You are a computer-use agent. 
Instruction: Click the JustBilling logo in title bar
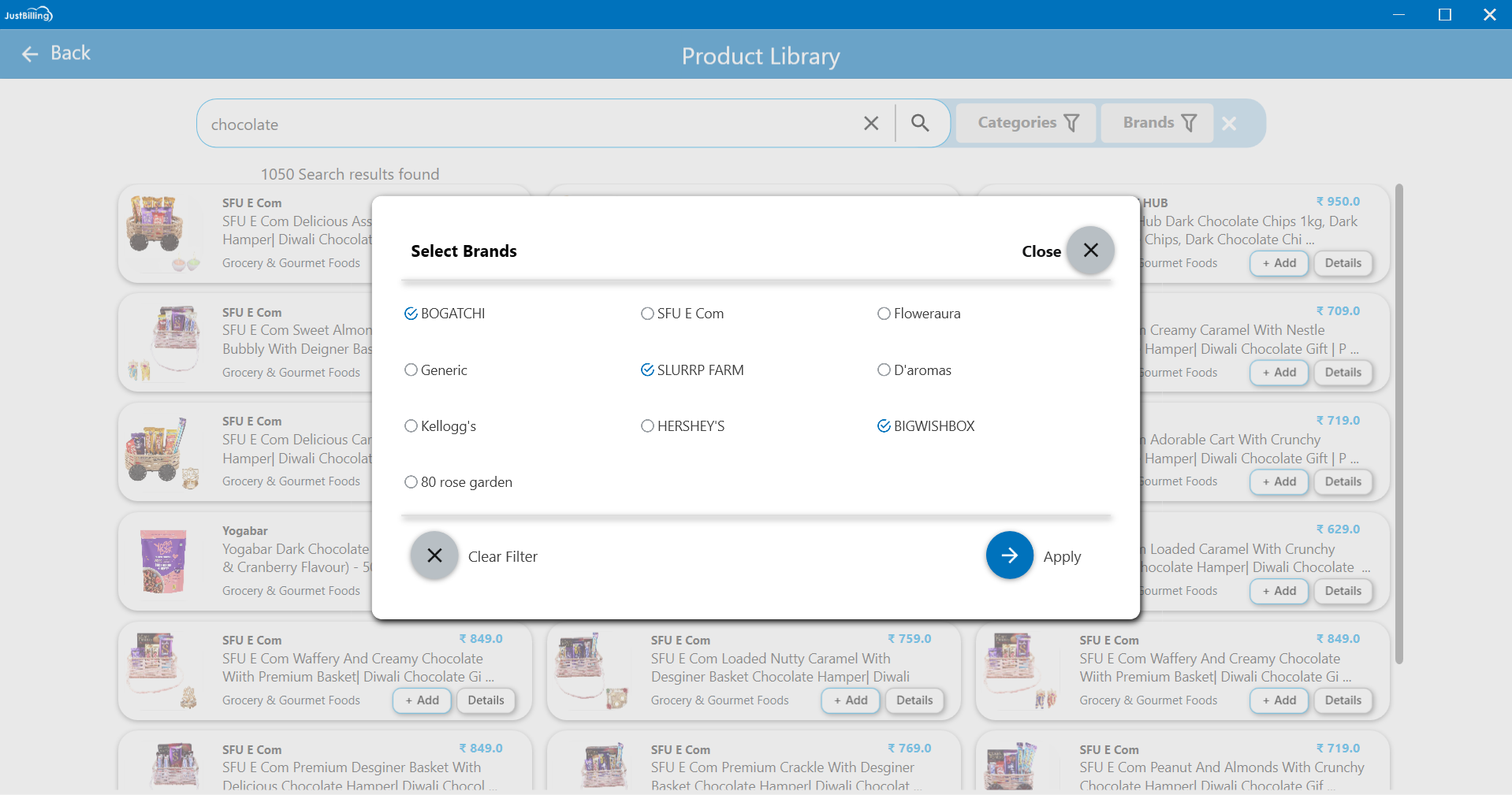tap(28, 14)
